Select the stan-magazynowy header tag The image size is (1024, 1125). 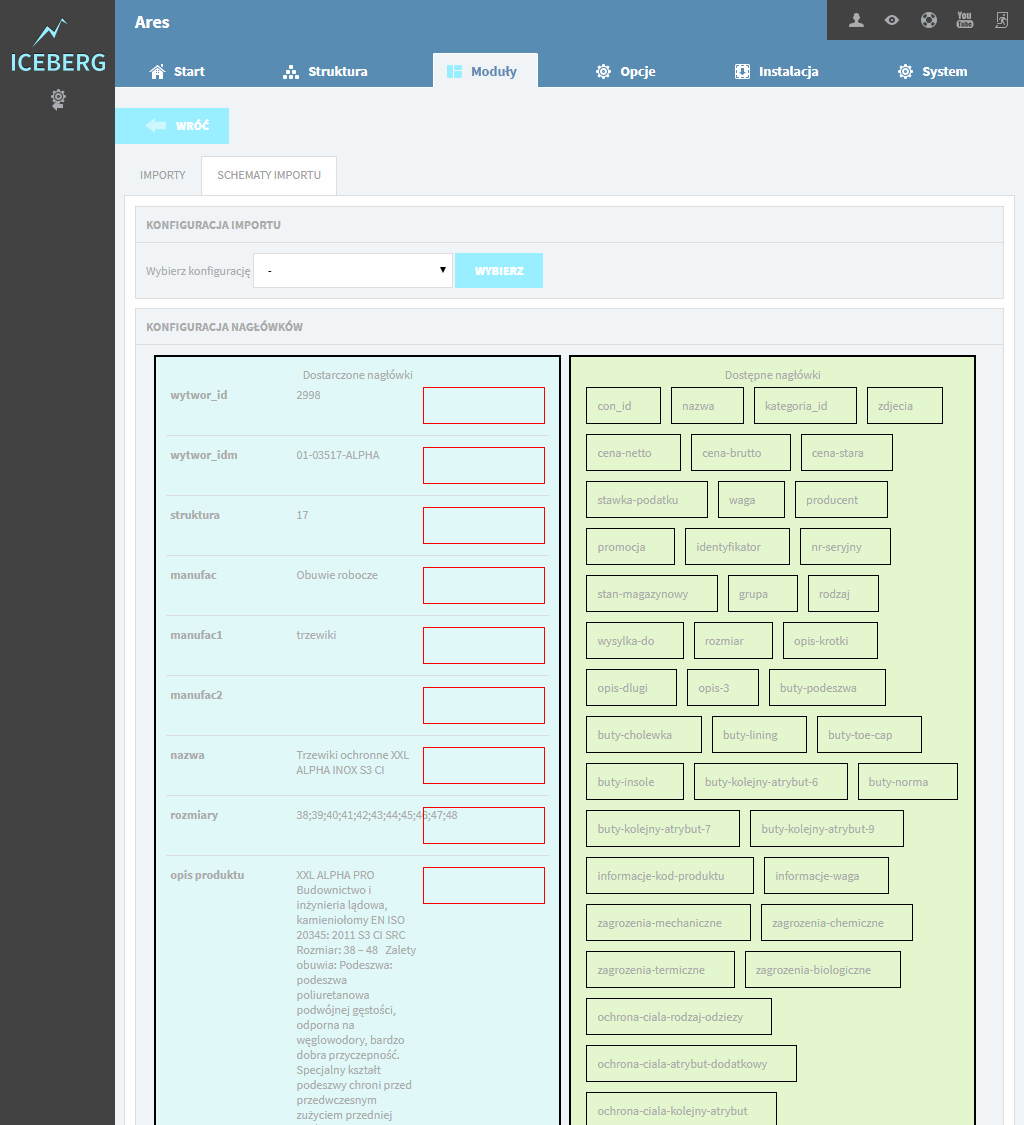pyautogui.click(x=652, y=593)
